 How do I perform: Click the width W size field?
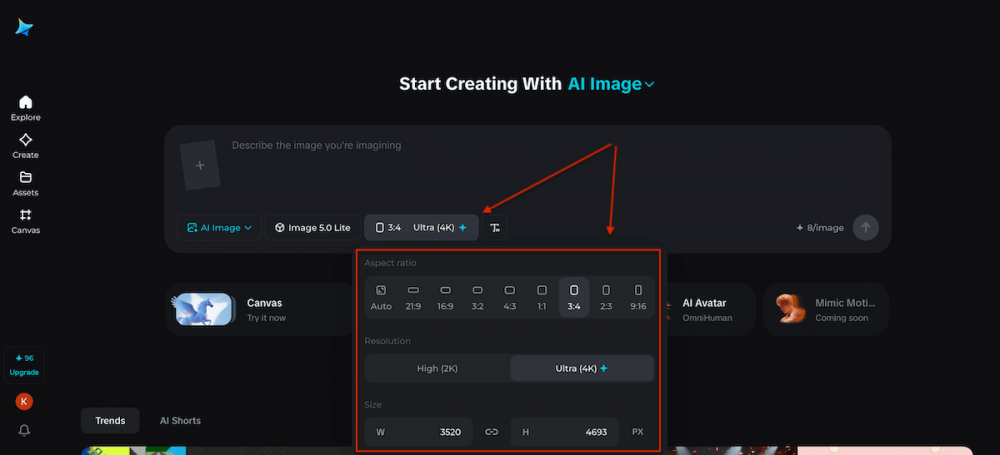click(418, 432)
